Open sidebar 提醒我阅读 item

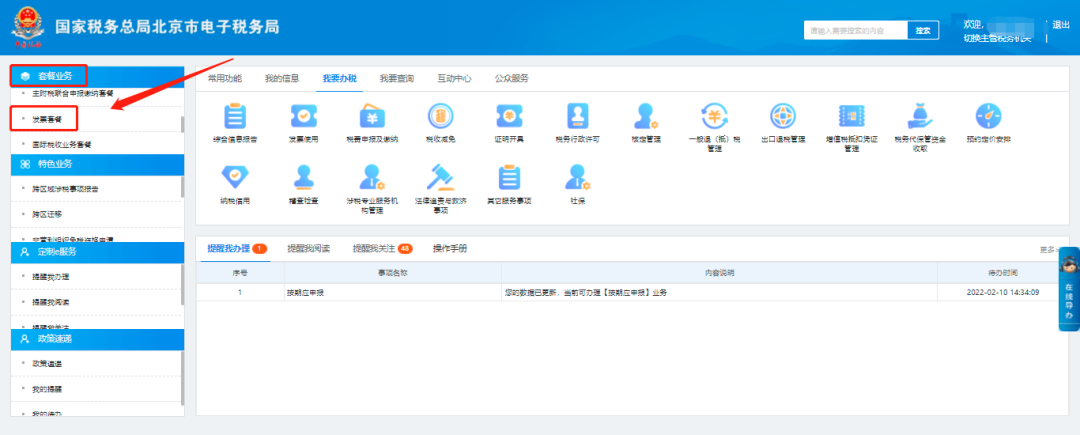click(50, 302)
